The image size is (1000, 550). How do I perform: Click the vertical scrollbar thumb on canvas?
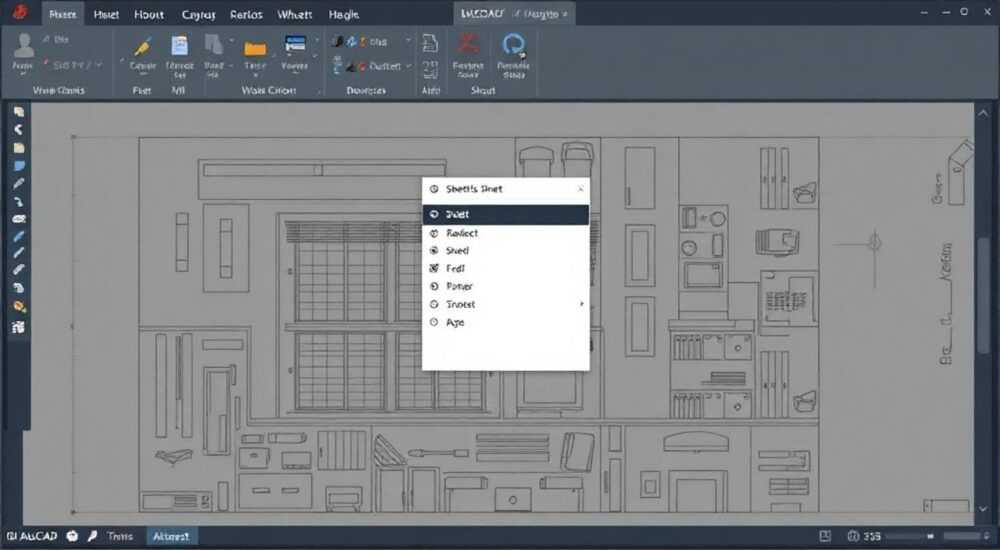click(x=985, y=295)
